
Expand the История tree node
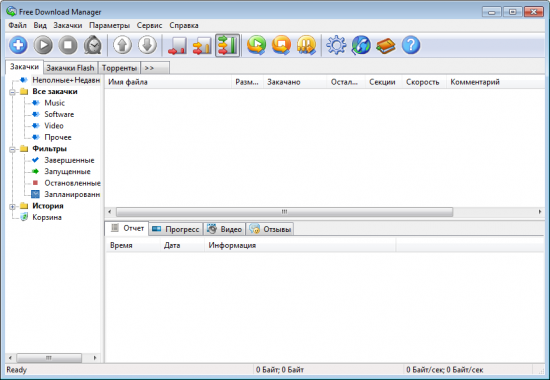coord(13,206)
